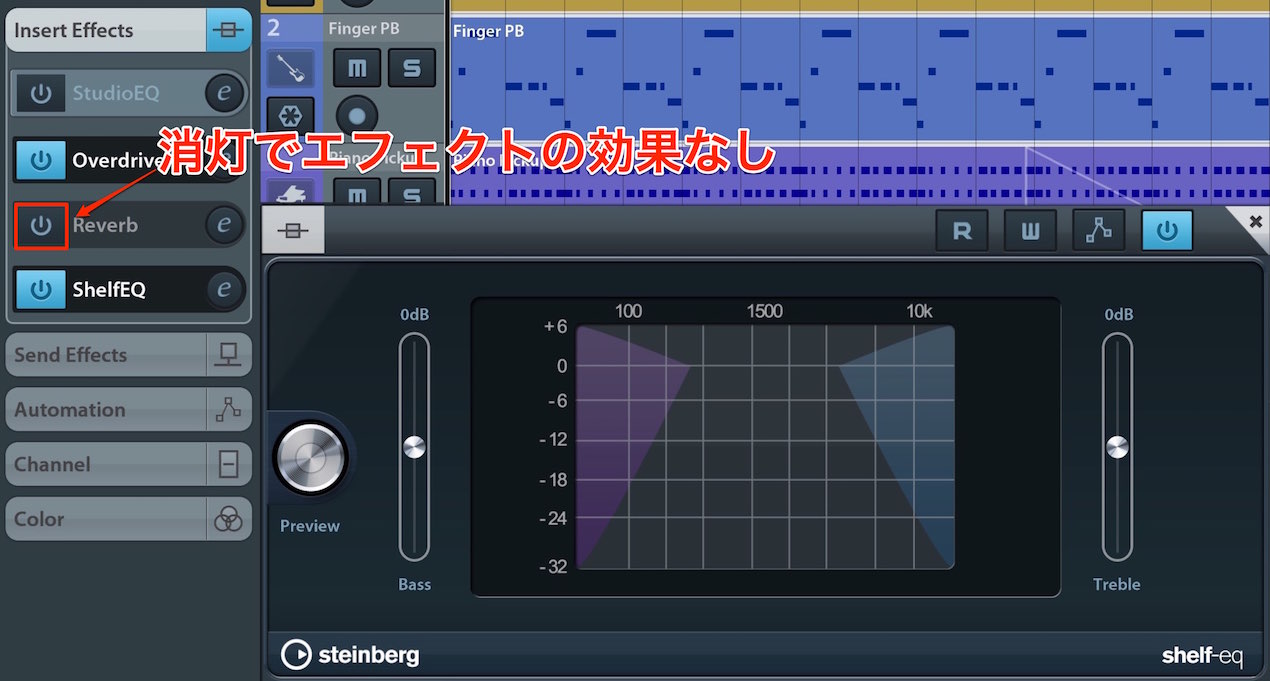Open the Color tab
This screenshot has height=681, width=1270.
128,520
